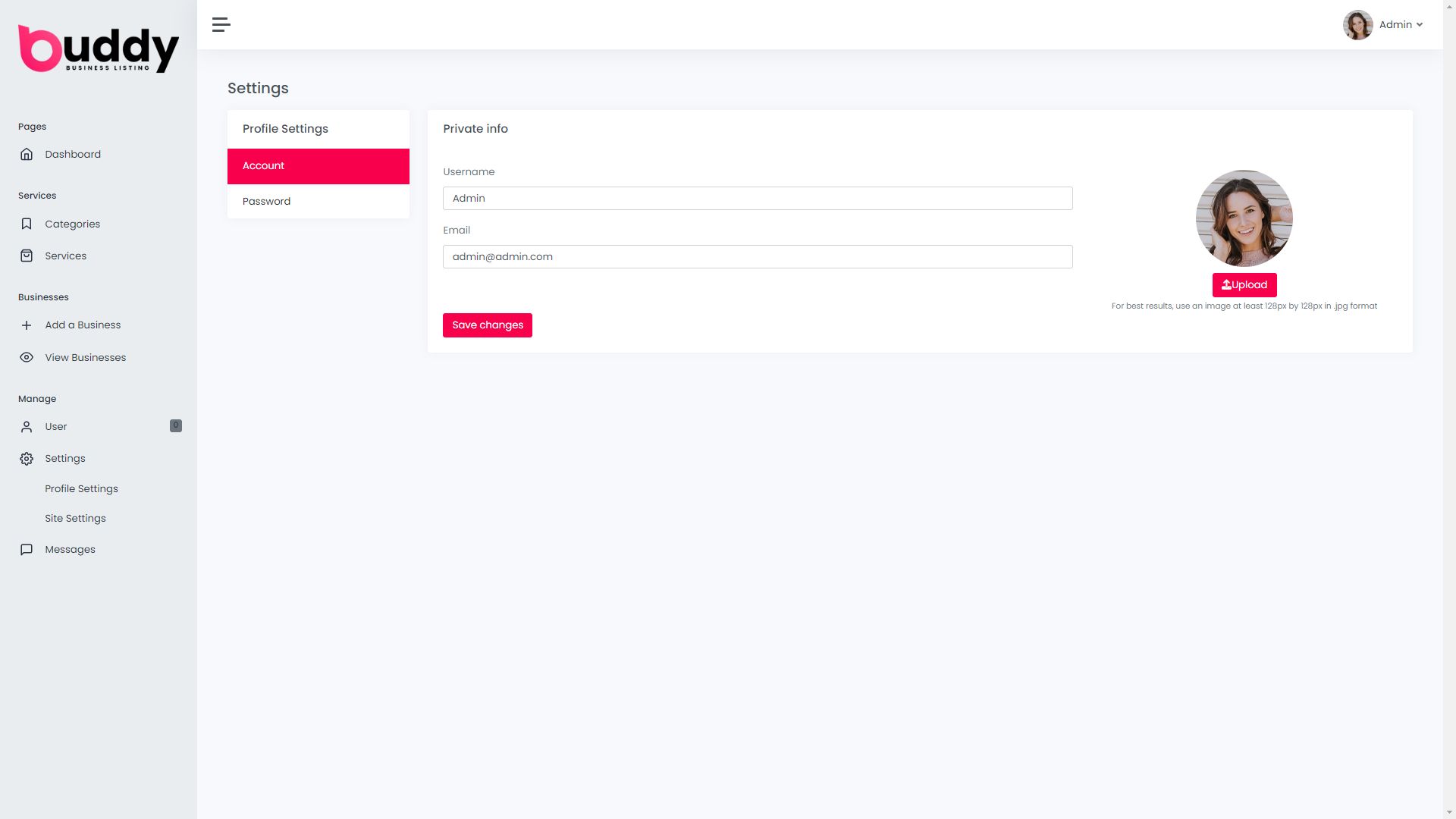Image resolution: width=1456 pixels, height=819 pixels.
Task: Switch to the Password tab
Action: [x=318, y=202]
